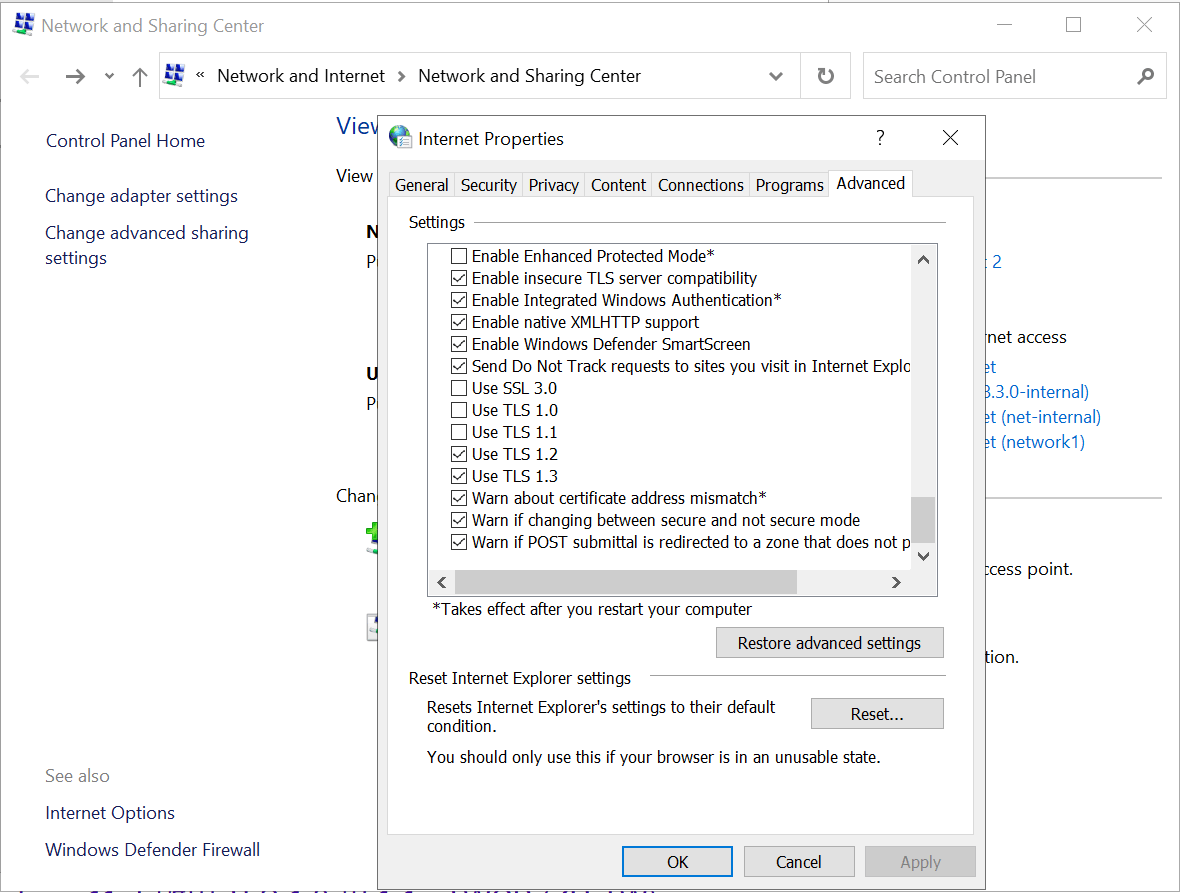Click the Back arrow in Control Panel
Image resolution: width=1180 pixels, height=893 pixels.
[30, 76]
